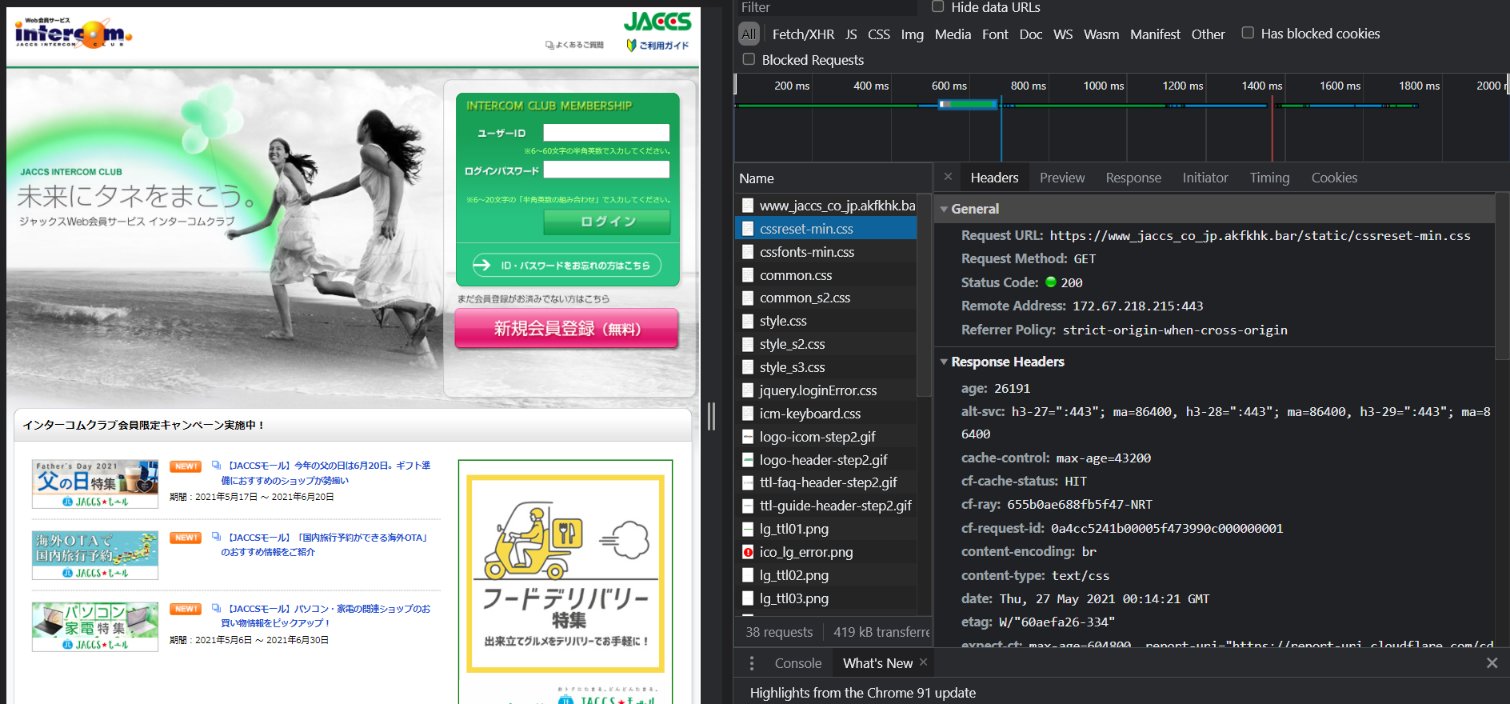The image size is (1510, 704).
Task: Switch to the Preview tab
Action: tap(1062, 178)
